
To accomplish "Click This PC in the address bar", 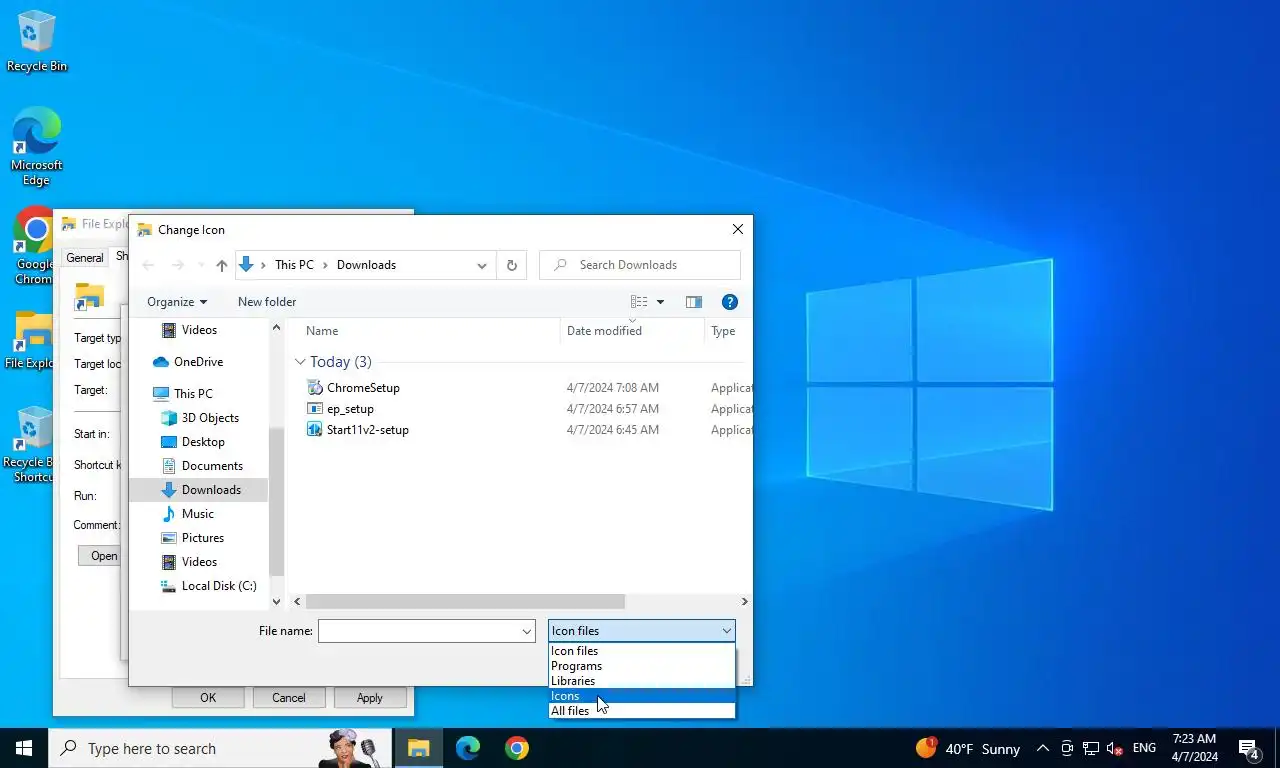I will point(294,265).
